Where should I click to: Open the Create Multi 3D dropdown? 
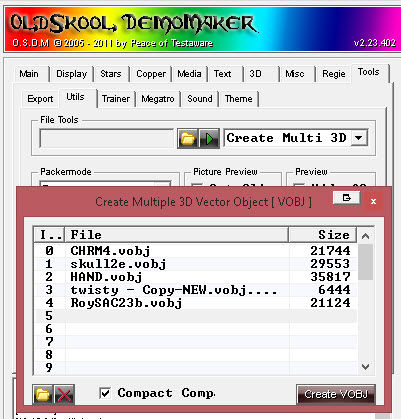click(359, 138)
